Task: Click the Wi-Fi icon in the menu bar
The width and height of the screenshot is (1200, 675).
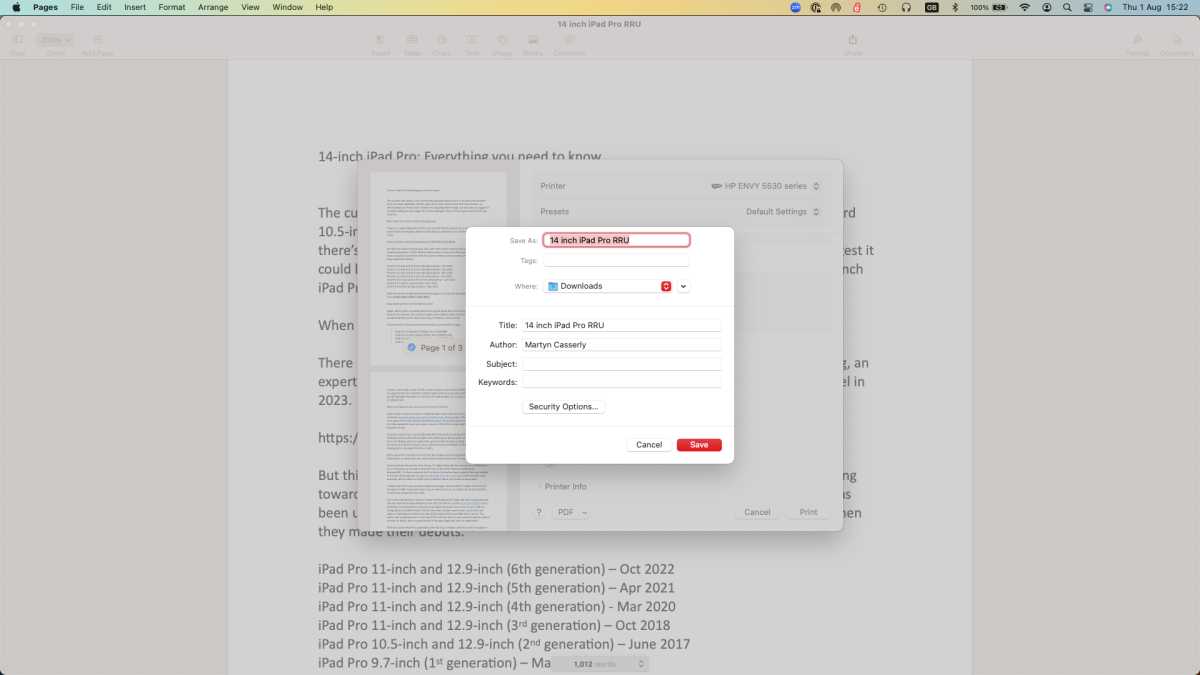Action: [1025, 7]
